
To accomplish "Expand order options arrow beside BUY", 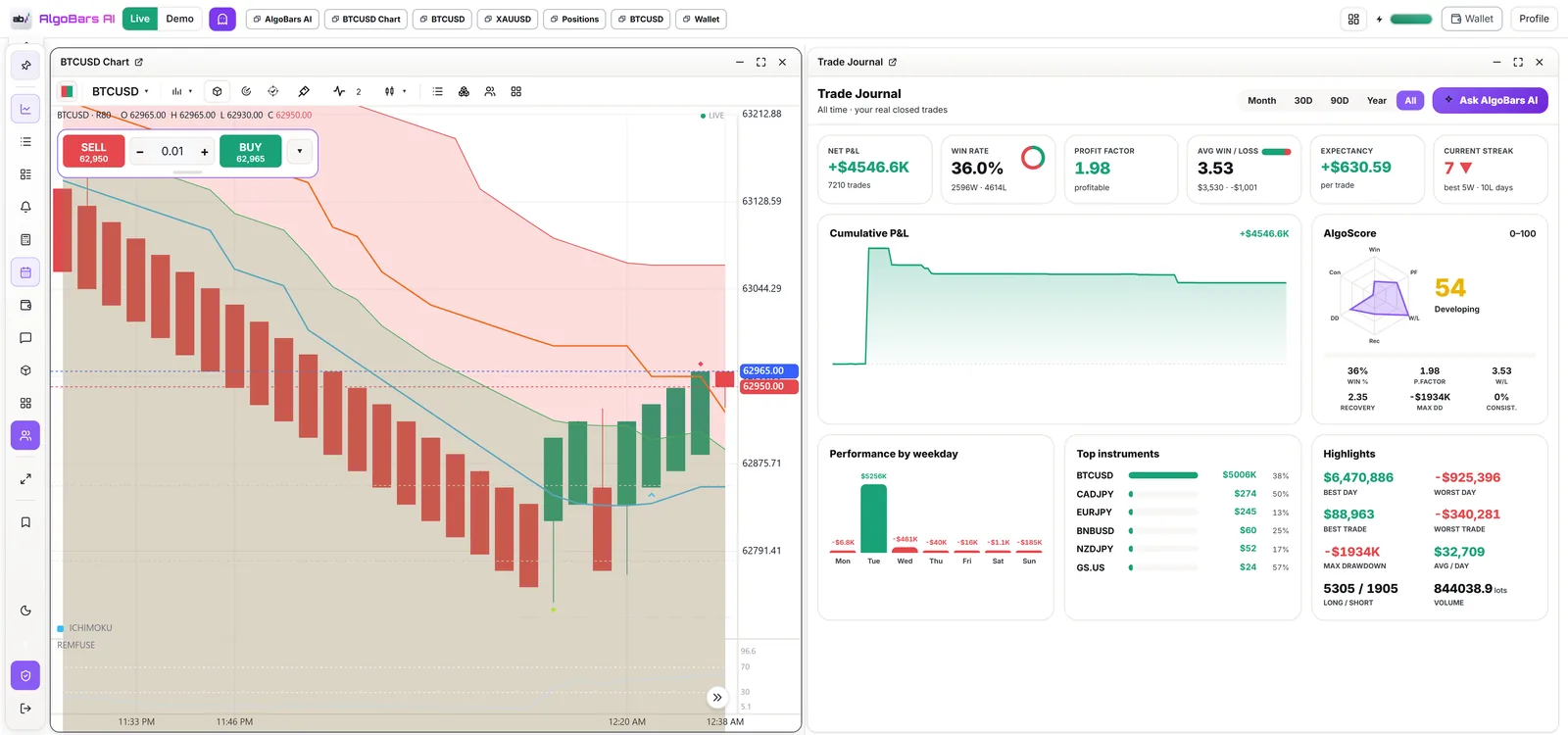I will click(x=300, y=151).
